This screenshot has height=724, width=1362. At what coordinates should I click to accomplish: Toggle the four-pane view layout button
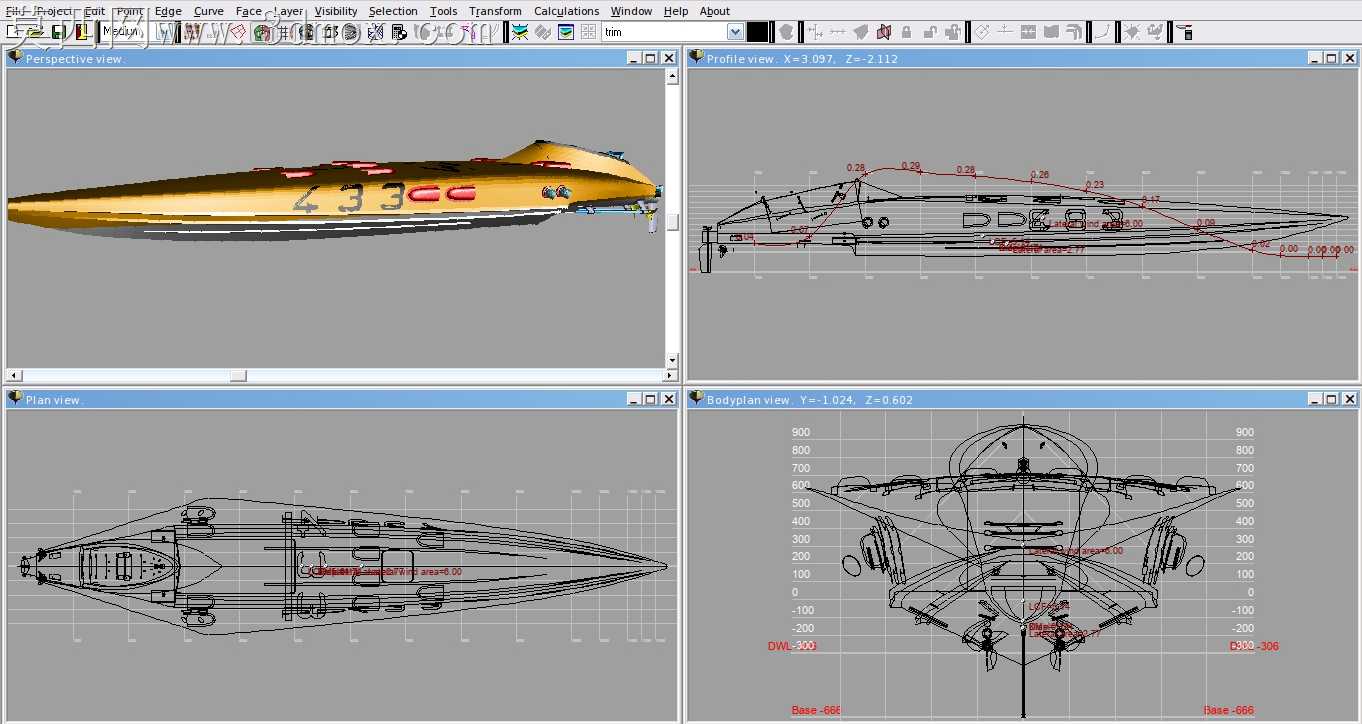588,32
